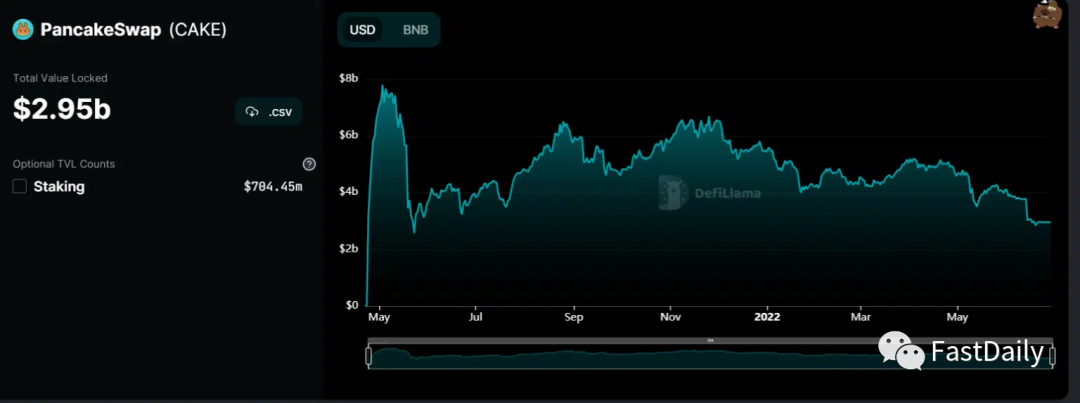Click the Sep x-axis label
Image resolution: width=1080 pixels, height=403 pixels.
[574, 318]
